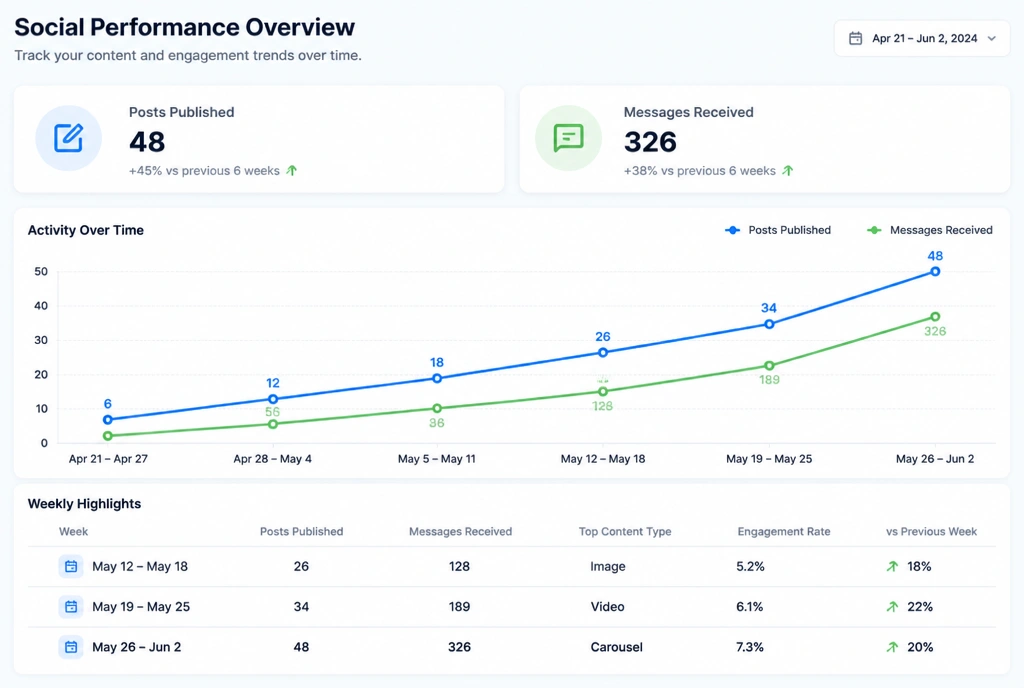This screenshot has width=1024, height=688.
Task: Sort by the Engagement Rate column header
Action: (784, 531)
